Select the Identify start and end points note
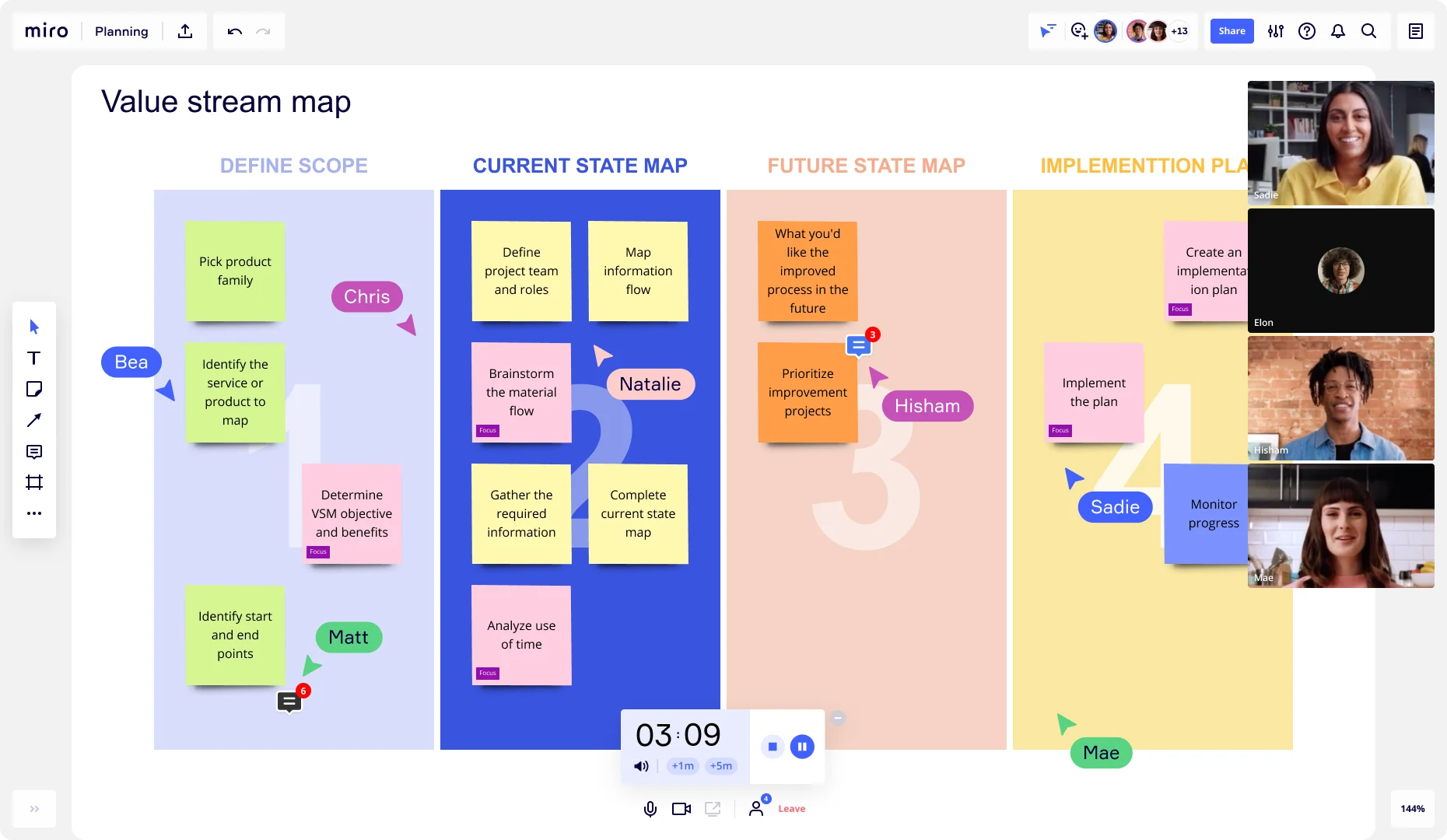Viewport: 1447px width, 840px height. click(x=235, y=635)
